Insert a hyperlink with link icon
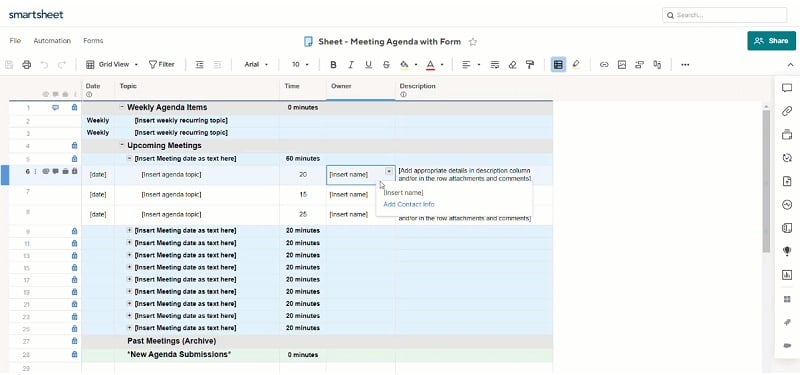 click(604, 65)
